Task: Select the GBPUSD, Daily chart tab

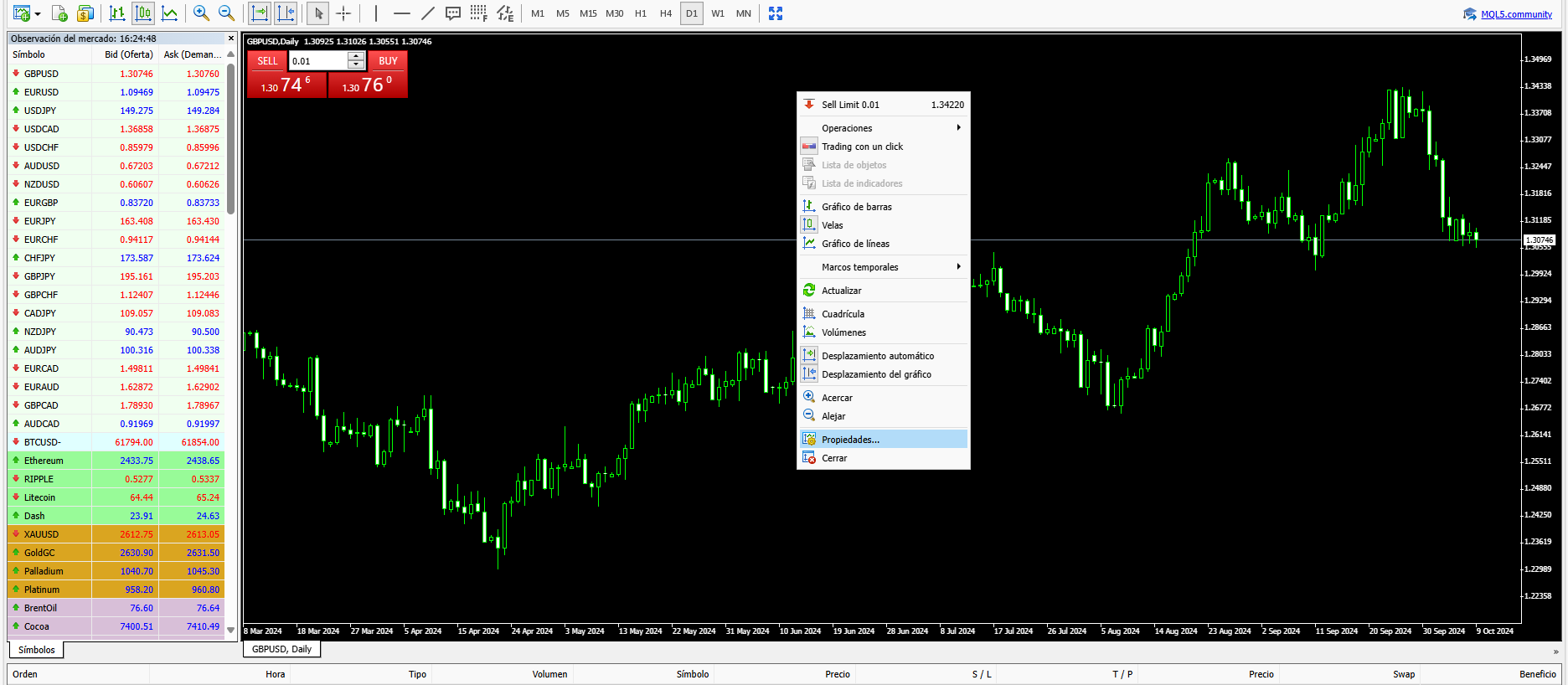Action: click(x=282, y=649)
